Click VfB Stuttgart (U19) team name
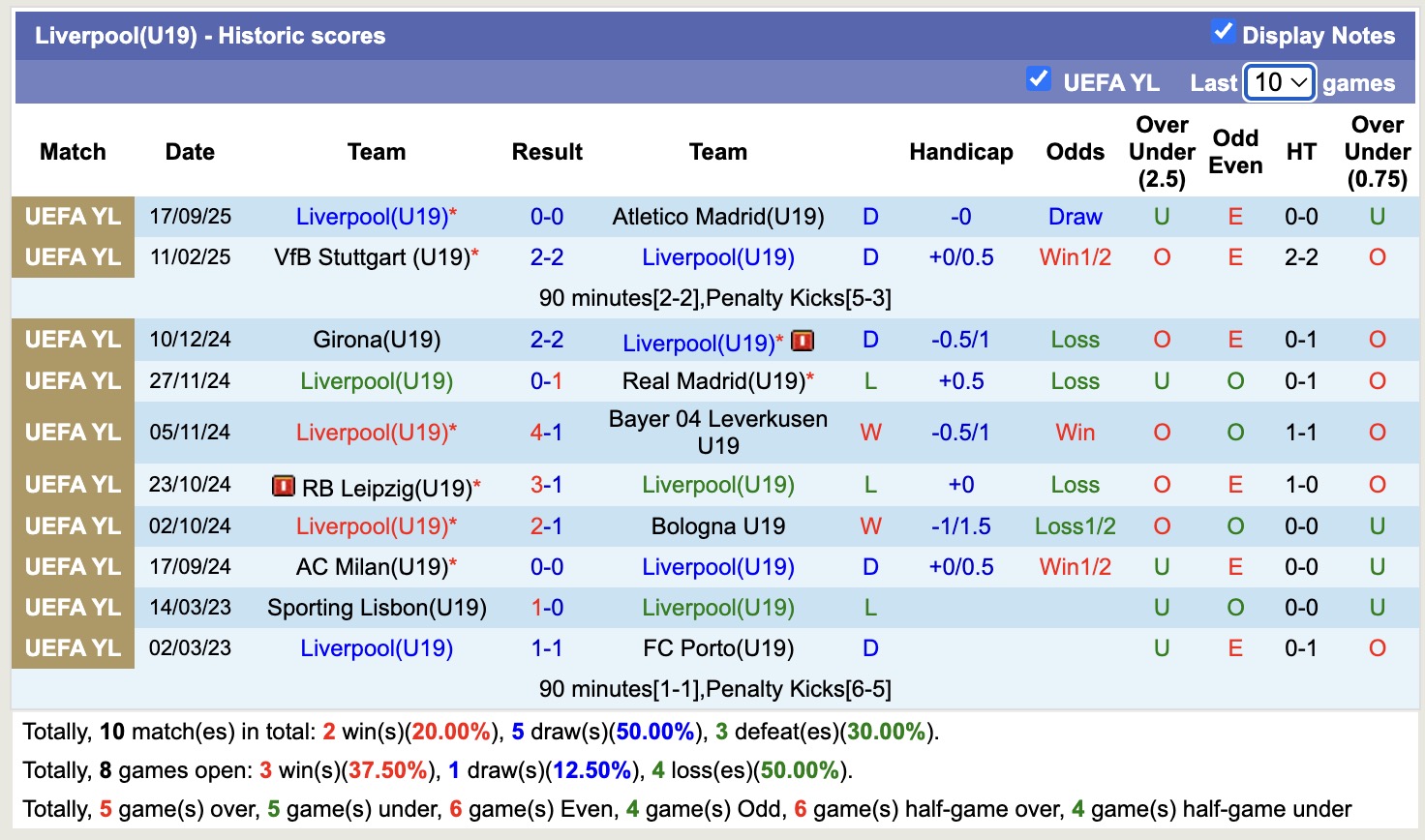The width and height of the screenshot is (1425, 840). (372, 257)
